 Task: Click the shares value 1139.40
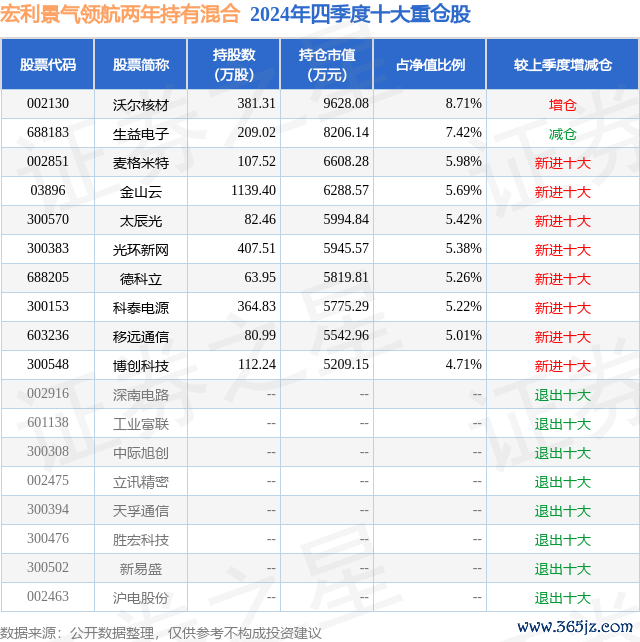point(253,191)
